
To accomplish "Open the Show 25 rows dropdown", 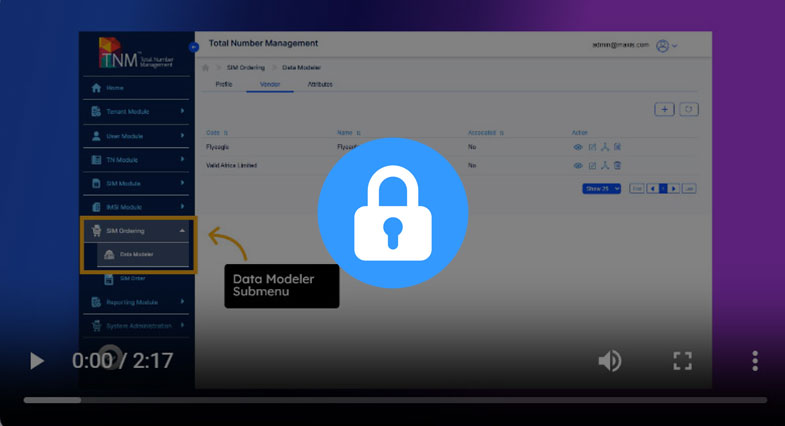I will click(602, 188).
